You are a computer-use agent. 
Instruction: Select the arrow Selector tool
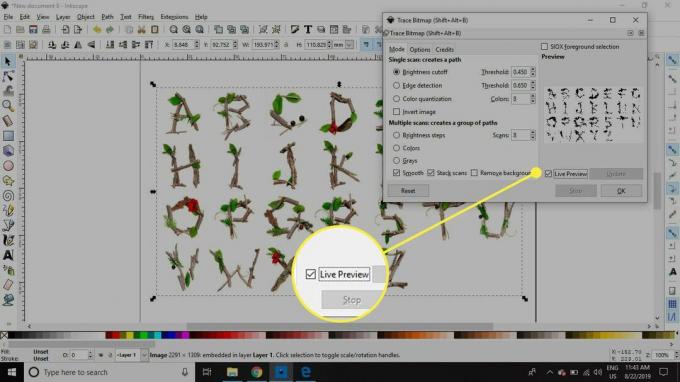tap(8, 61)
